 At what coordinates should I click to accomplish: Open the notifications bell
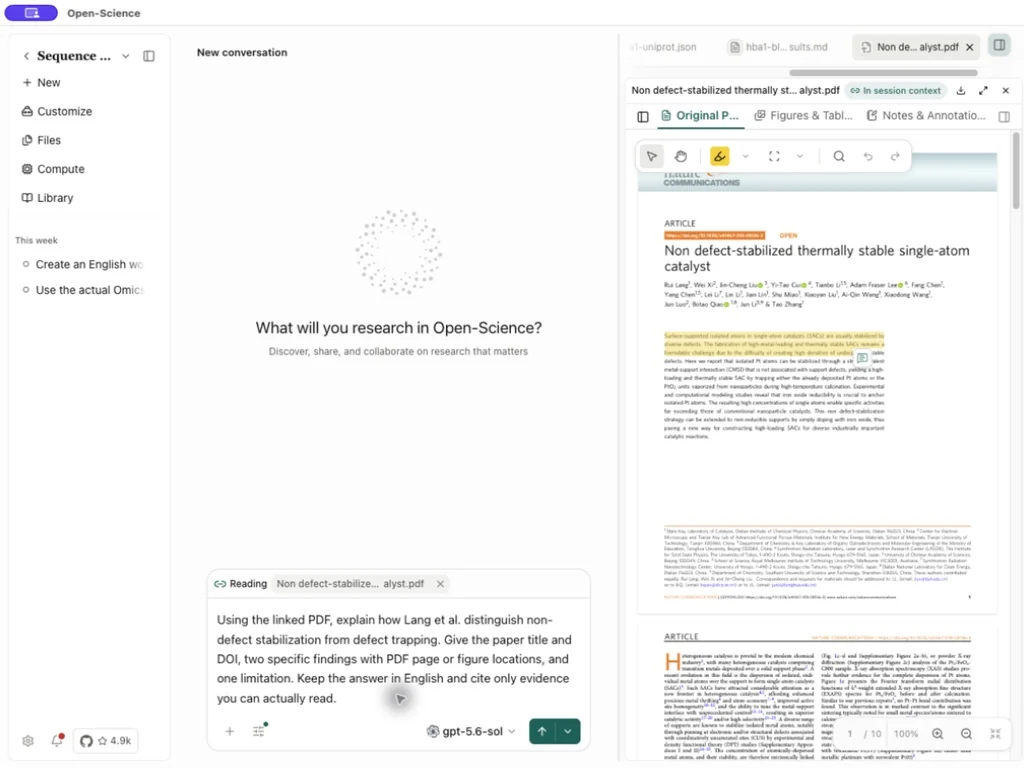pyautogui.click(x=57, y=741)
